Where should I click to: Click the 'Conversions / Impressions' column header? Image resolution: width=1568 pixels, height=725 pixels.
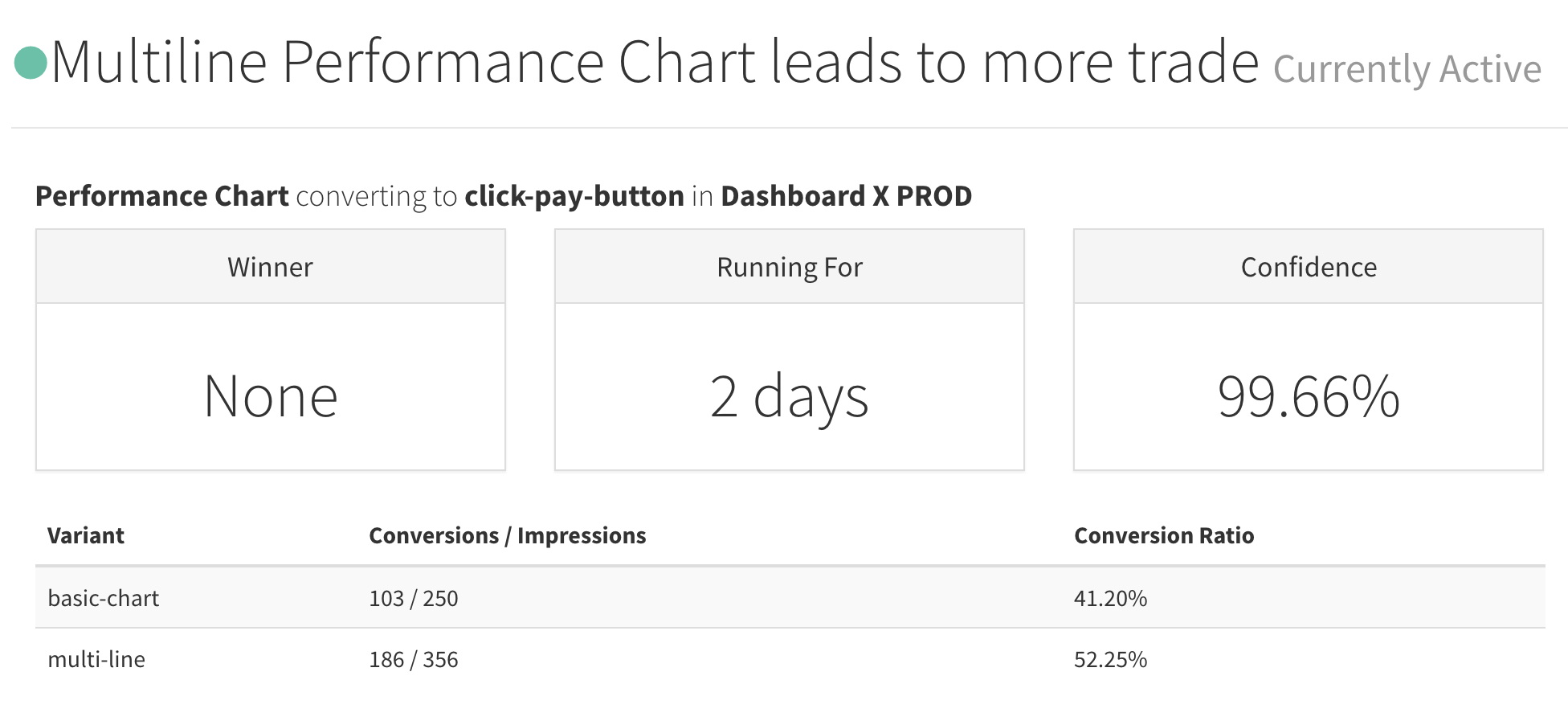pyautogui.click(x=507, y=535)
